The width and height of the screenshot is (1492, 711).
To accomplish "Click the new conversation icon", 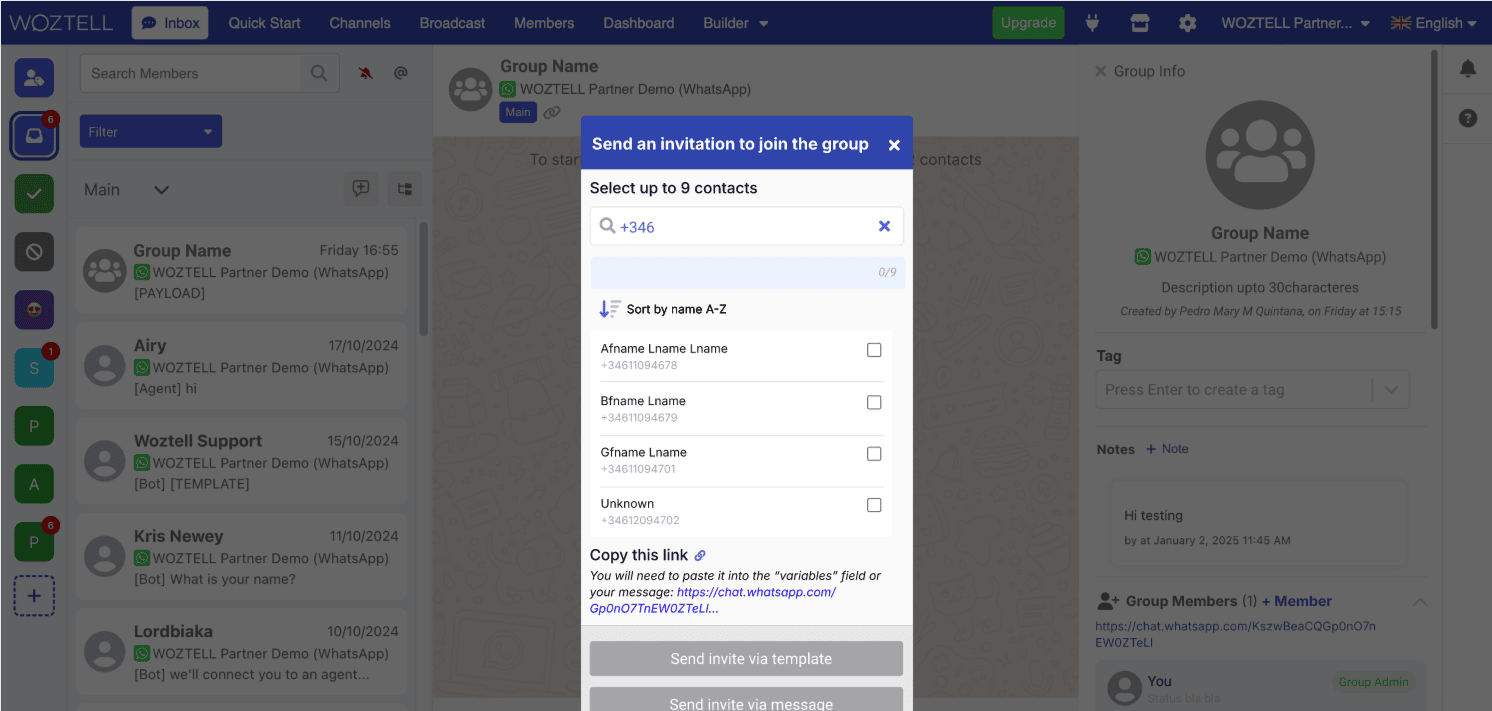I will click(x=360, y=189).
